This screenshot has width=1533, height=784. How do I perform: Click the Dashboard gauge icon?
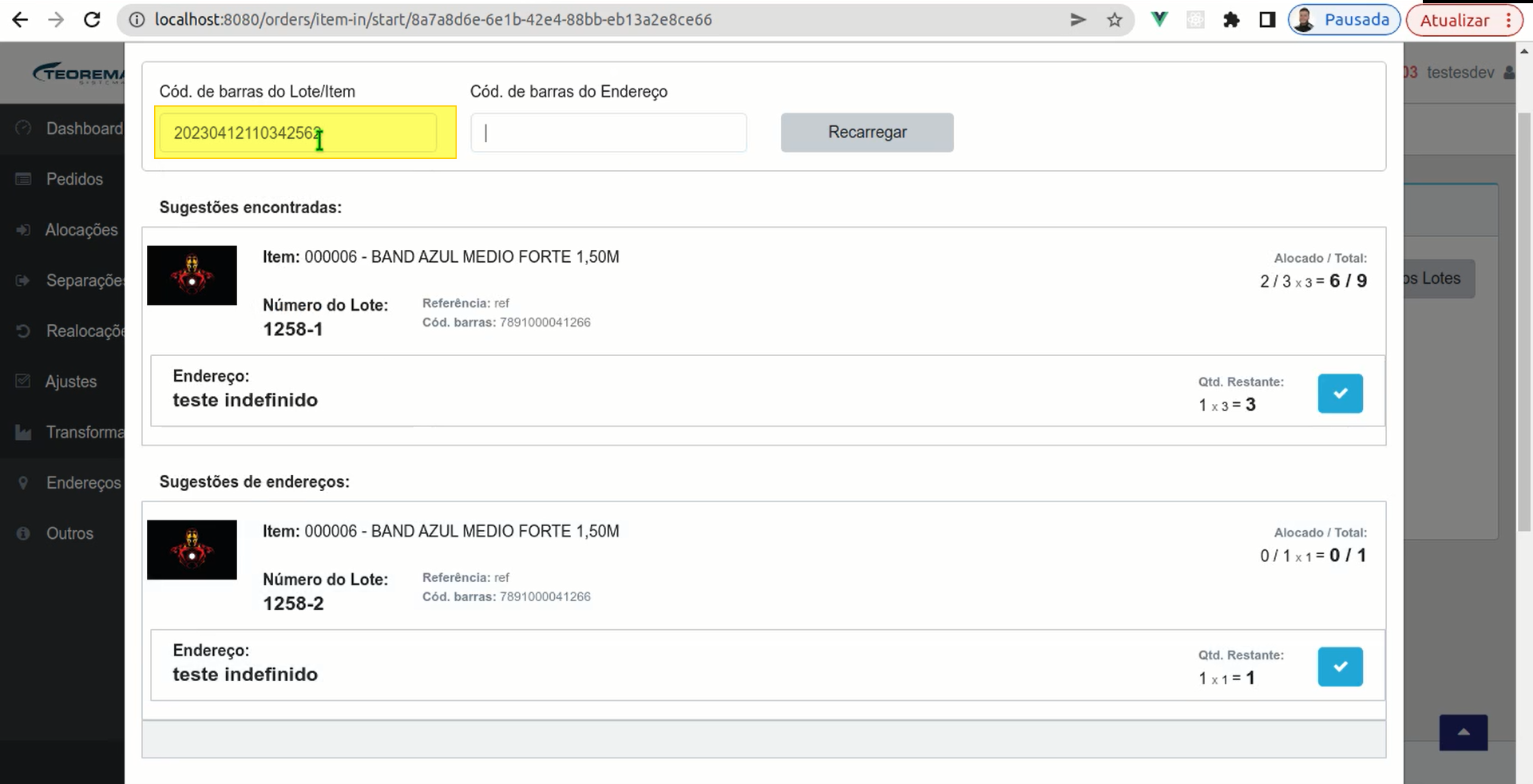coord(23,128)
